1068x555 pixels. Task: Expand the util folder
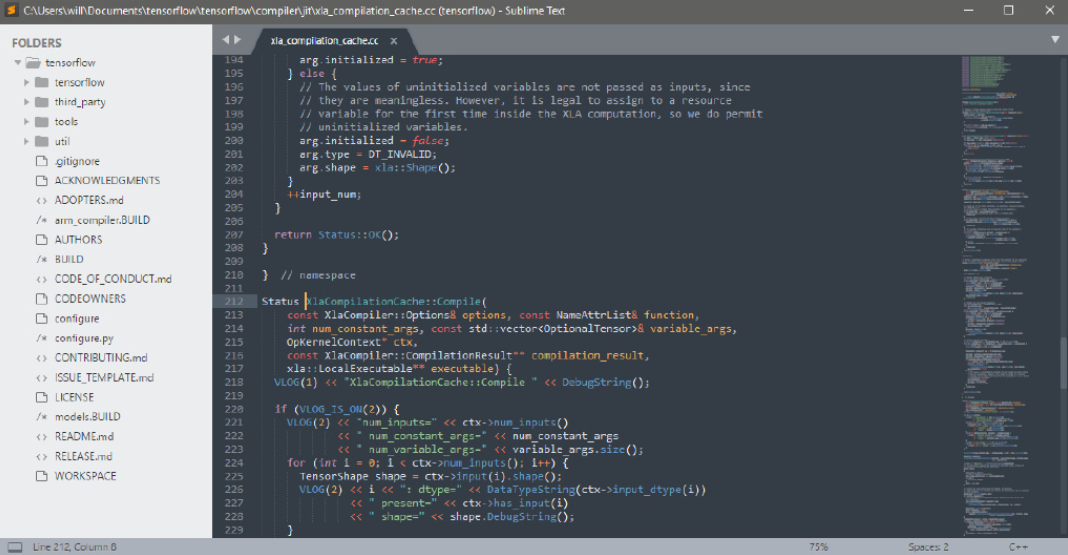click(x=27, y=141)
